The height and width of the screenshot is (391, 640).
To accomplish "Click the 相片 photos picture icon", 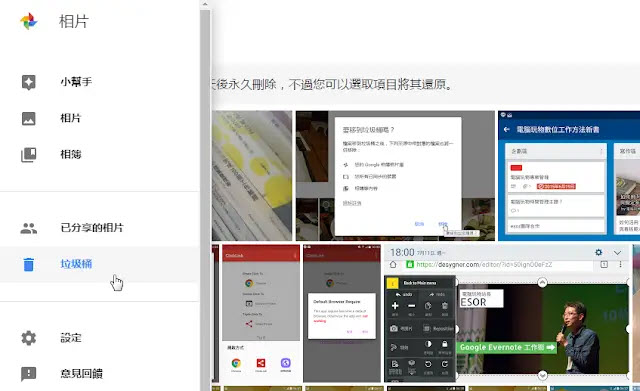I will pyautogui.click(x=29, y=118).
